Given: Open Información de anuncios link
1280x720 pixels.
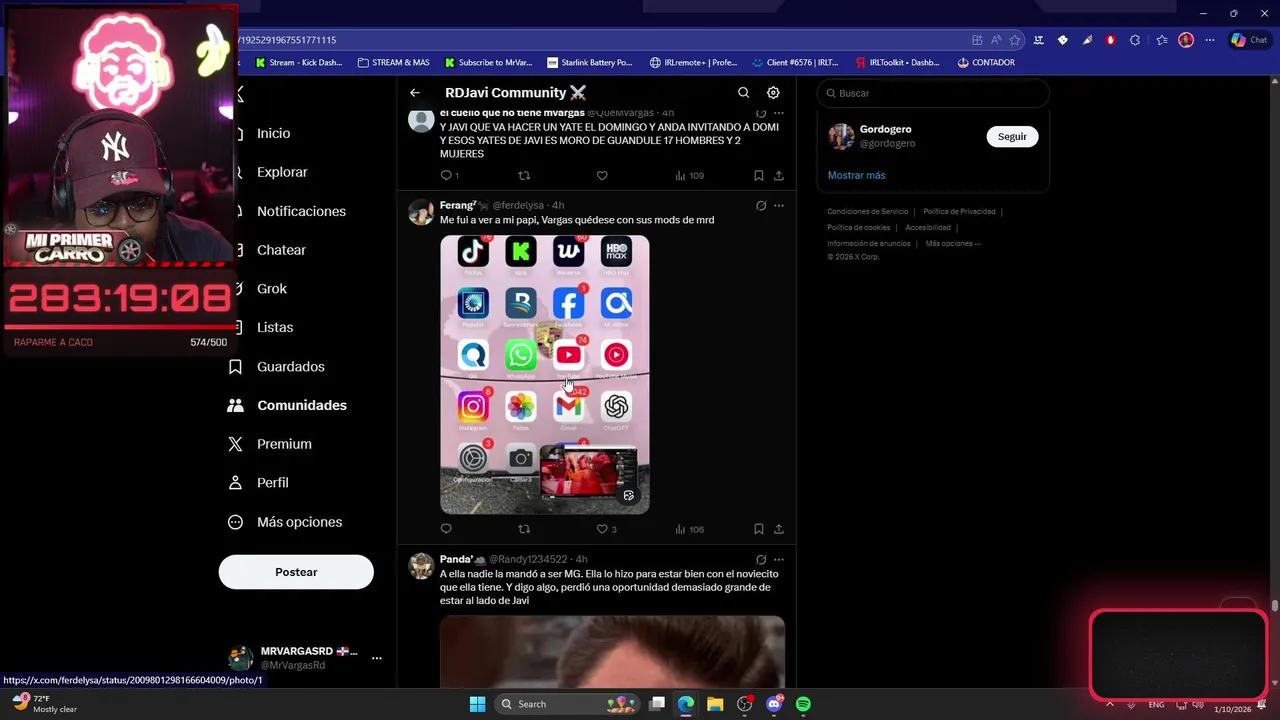Looking at the screenshot, I should point(869,243).
